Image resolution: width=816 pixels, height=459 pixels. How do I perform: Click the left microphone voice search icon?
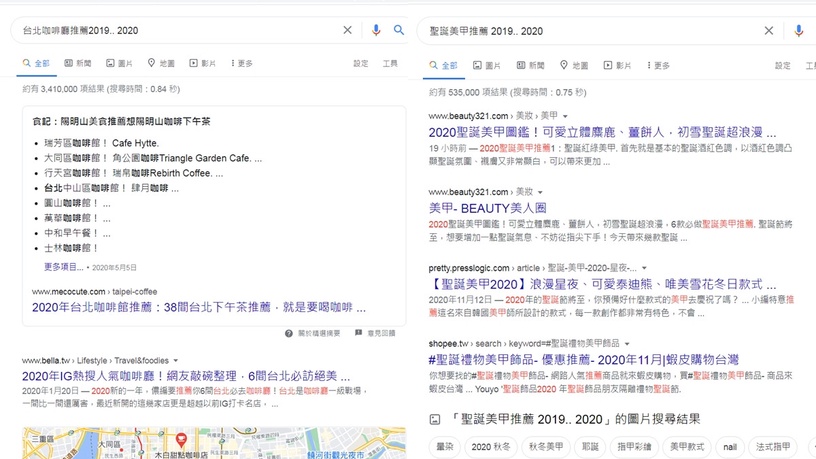pos(376,30)
